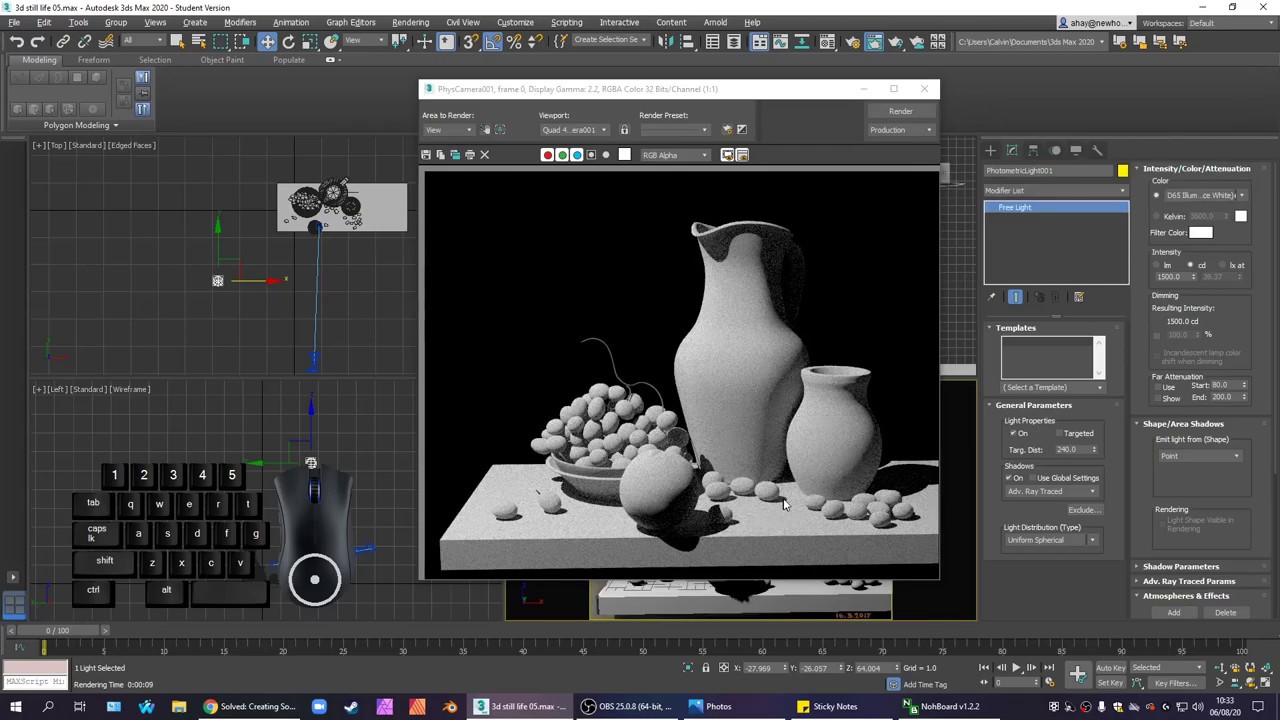Activate the Select and Scale tool
Screen dimensions: 1280x720
310,41
